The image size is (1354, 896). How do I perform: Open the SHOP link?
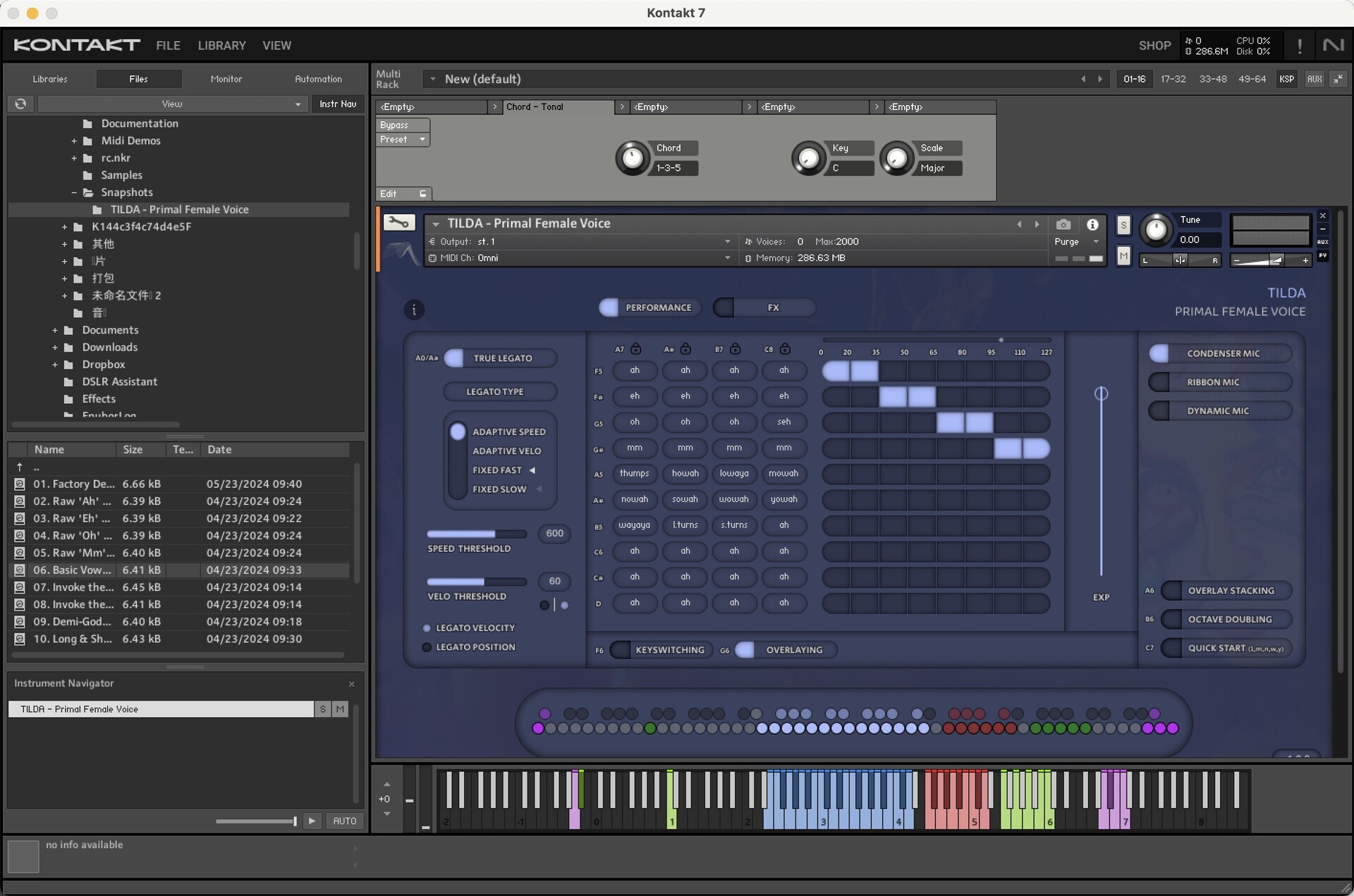[1154, 46]
